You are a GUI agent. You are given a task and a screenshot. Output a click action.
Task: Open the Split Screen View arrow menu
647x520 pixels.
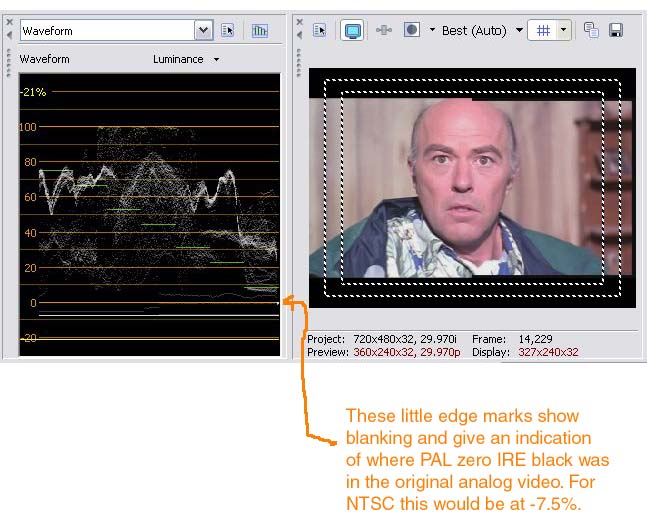click(432, 30)
